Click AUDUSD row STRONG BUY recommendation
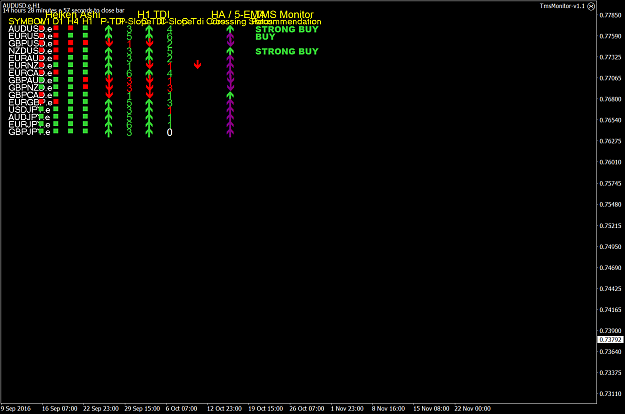 [287, 29]
